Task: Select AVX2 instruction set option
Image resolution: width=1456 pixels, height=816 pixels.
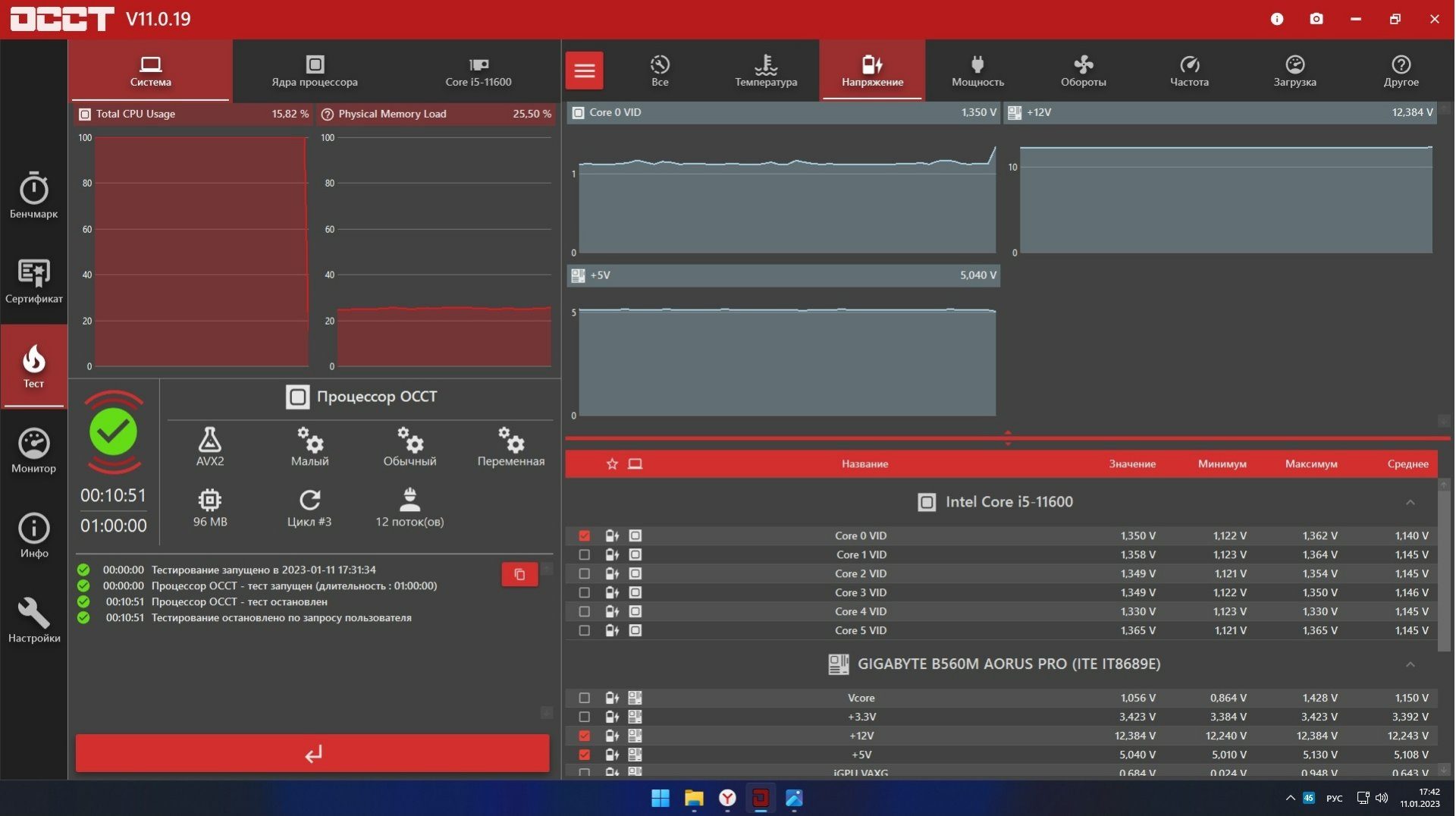Action: (x=210, y=446)
